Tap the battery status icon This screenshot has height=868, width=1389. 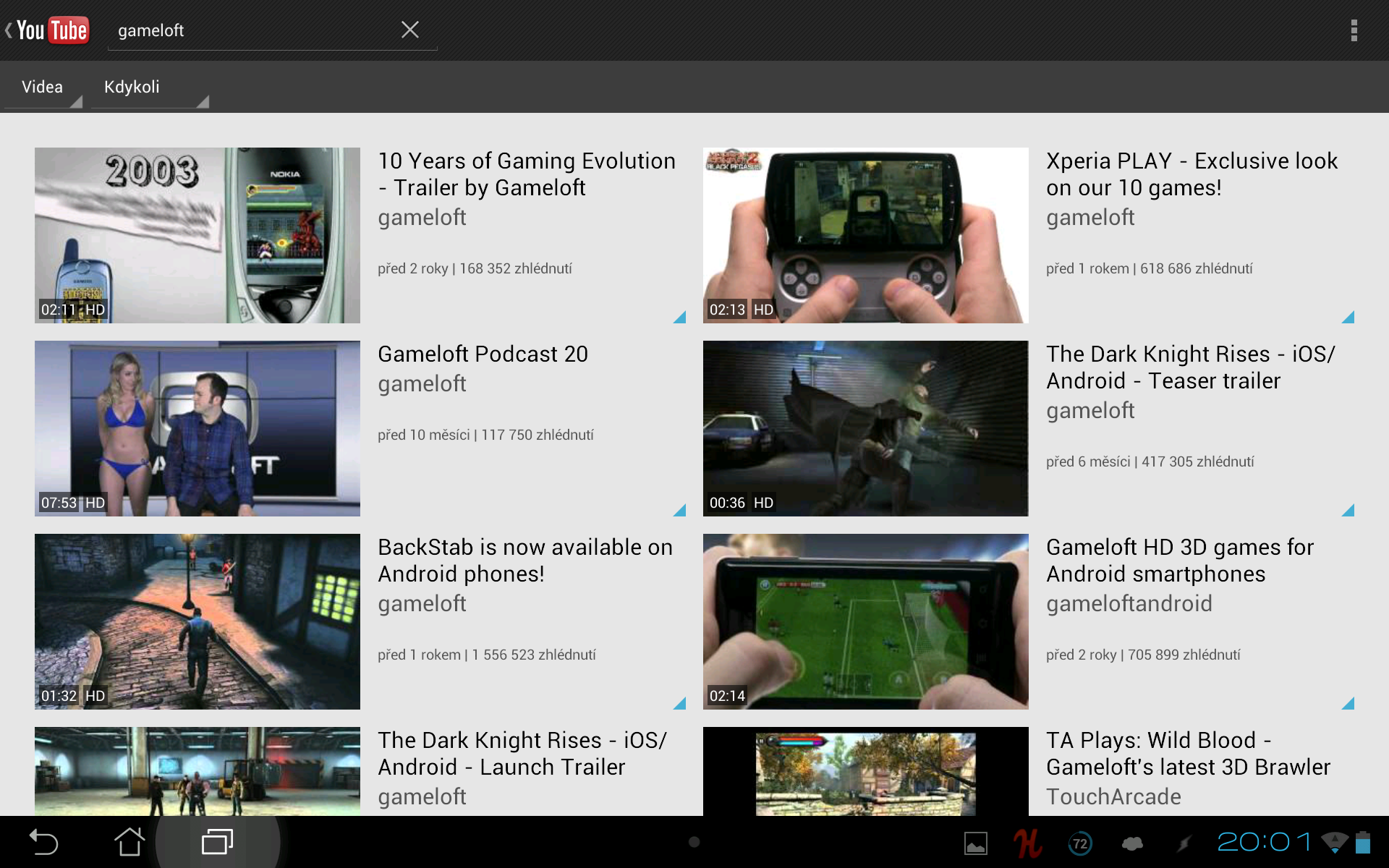click(x=1363, y=843)
